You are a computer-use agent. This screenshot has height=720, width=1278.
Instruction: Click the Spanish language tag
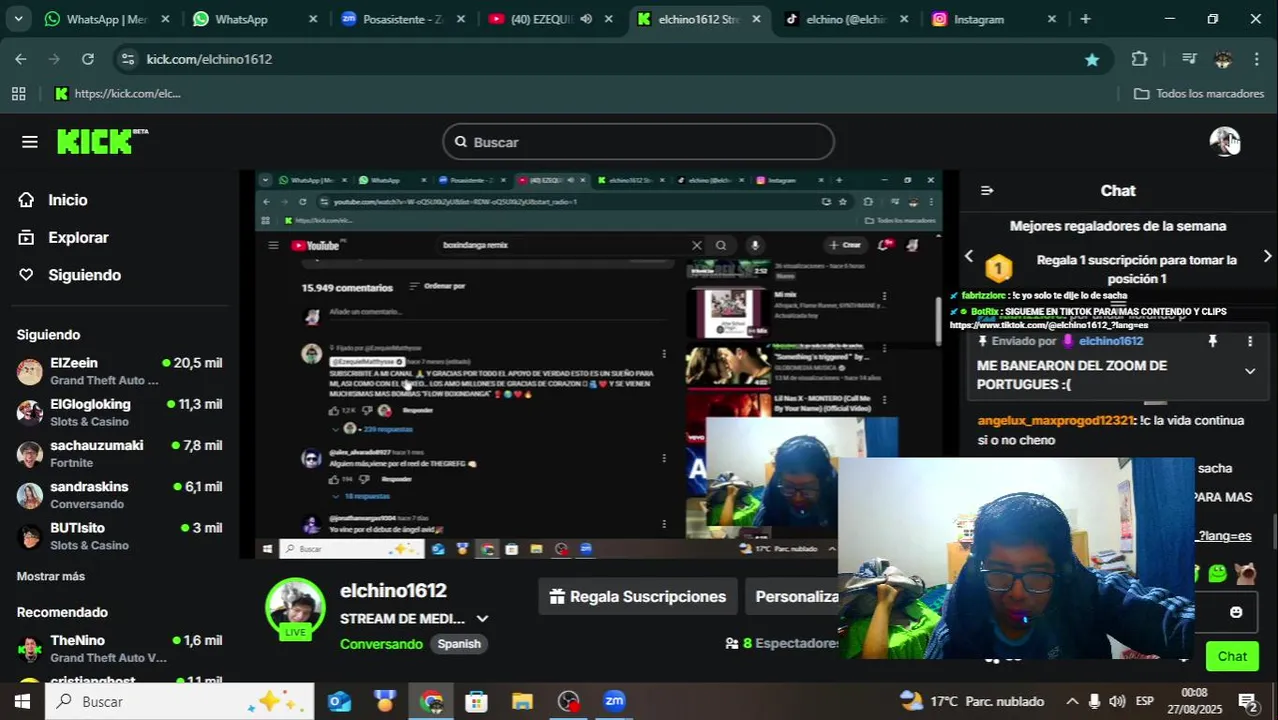[x=459, y=644]
